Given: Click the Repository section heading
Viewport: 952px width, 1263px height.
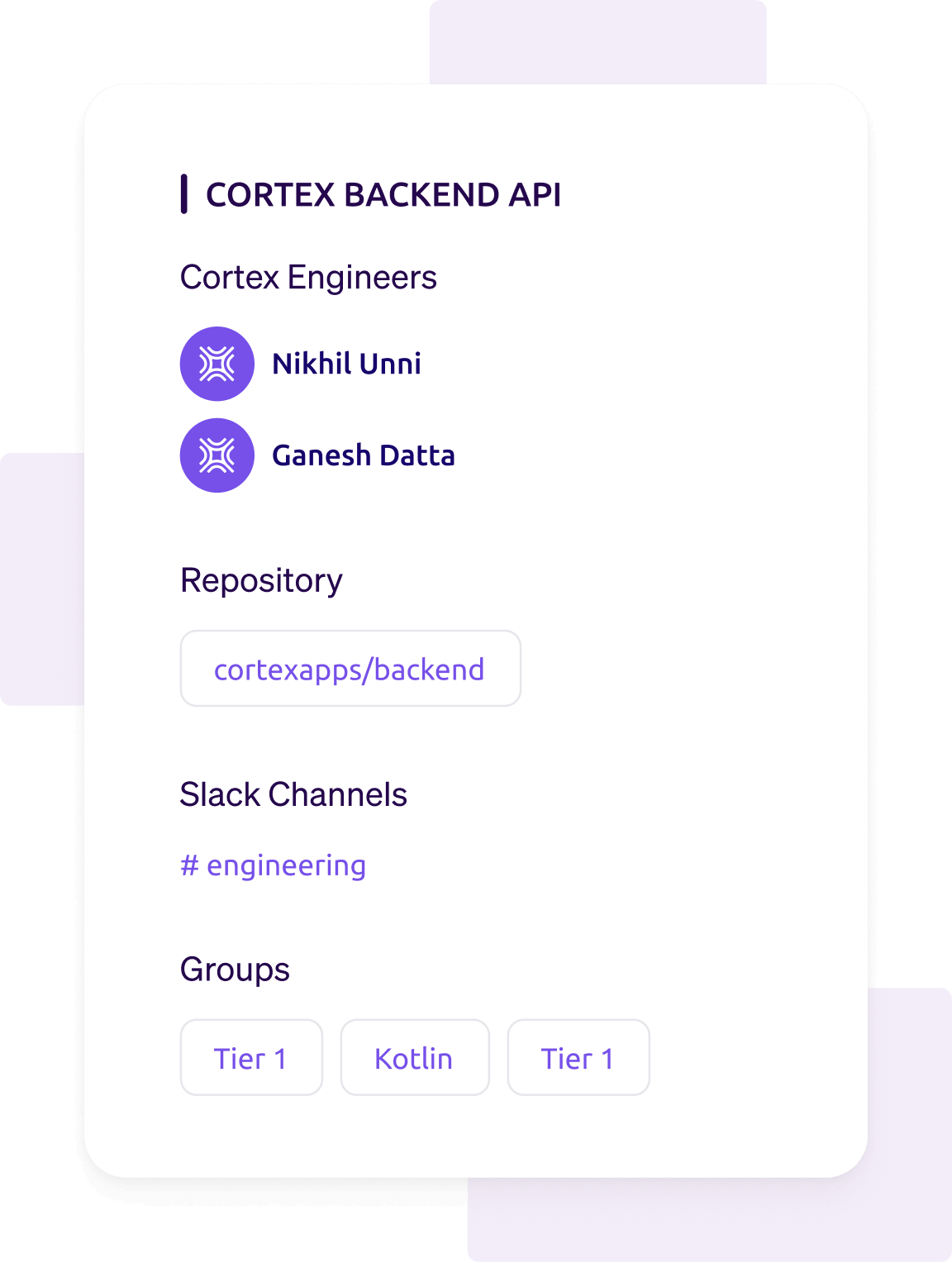Looking at the screenshot, I should [x=261, y=580].
